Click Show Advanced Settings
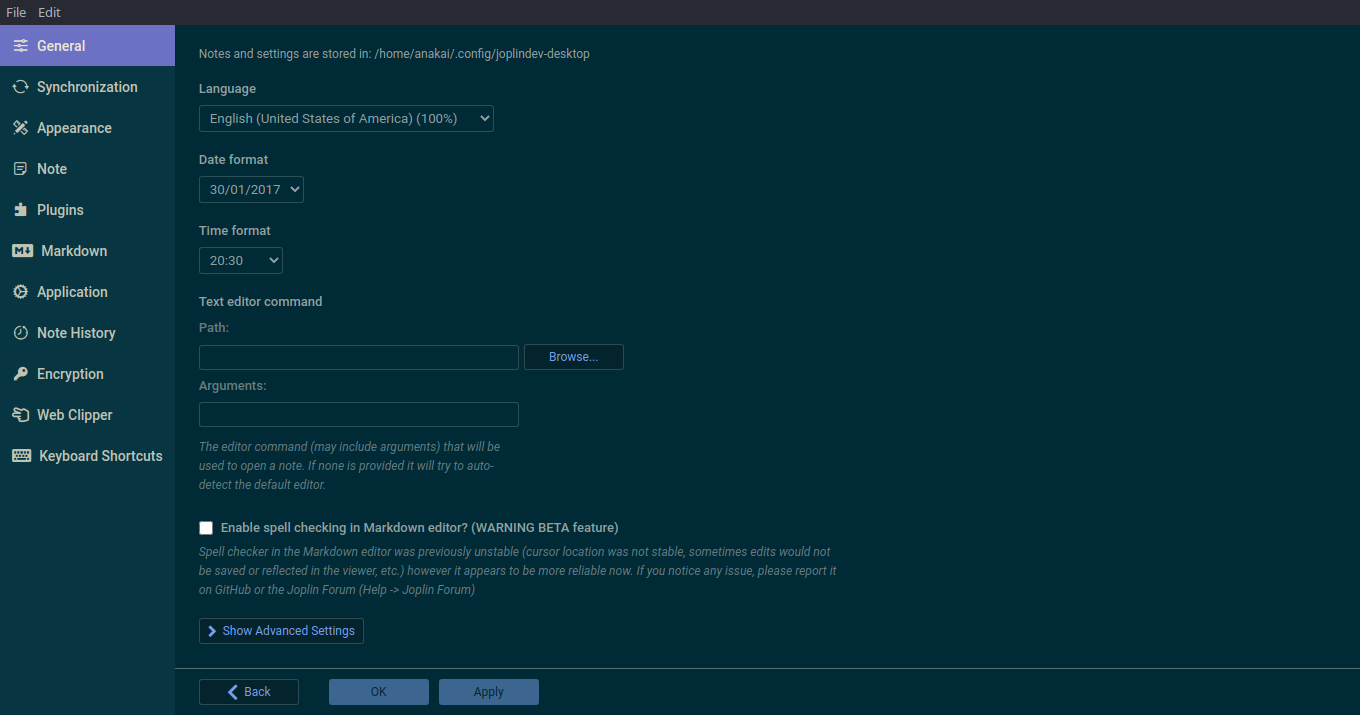Screen dimensions: 1360x715 [x=281, y=631]
